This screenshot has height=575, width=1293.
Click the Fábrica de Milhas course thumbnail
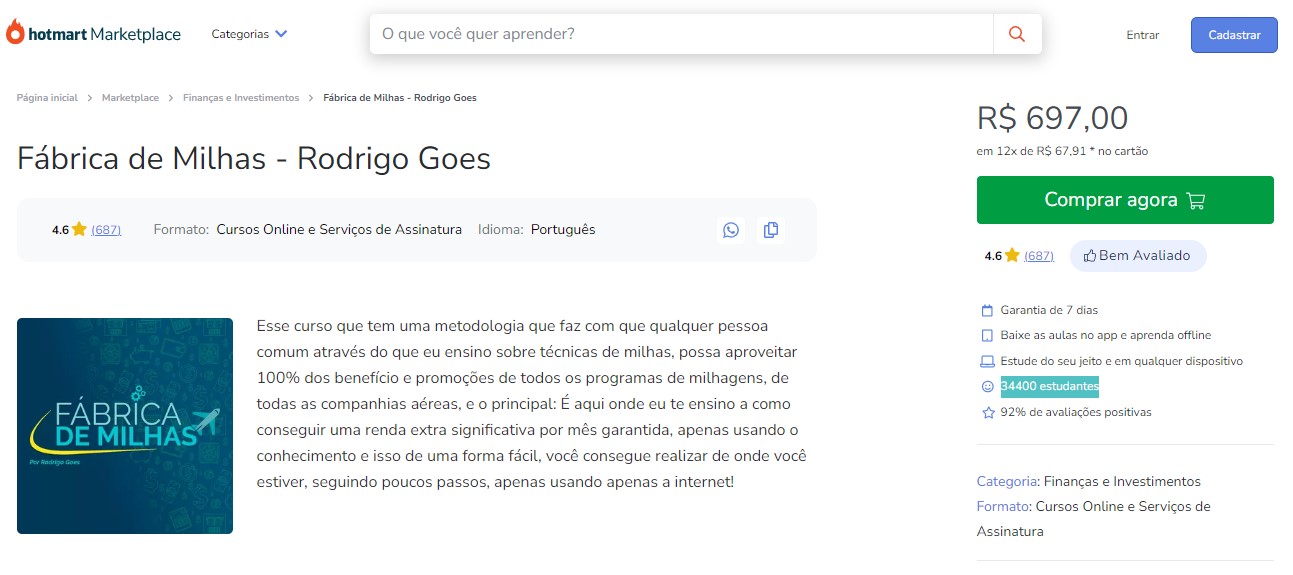coord(125,426)
